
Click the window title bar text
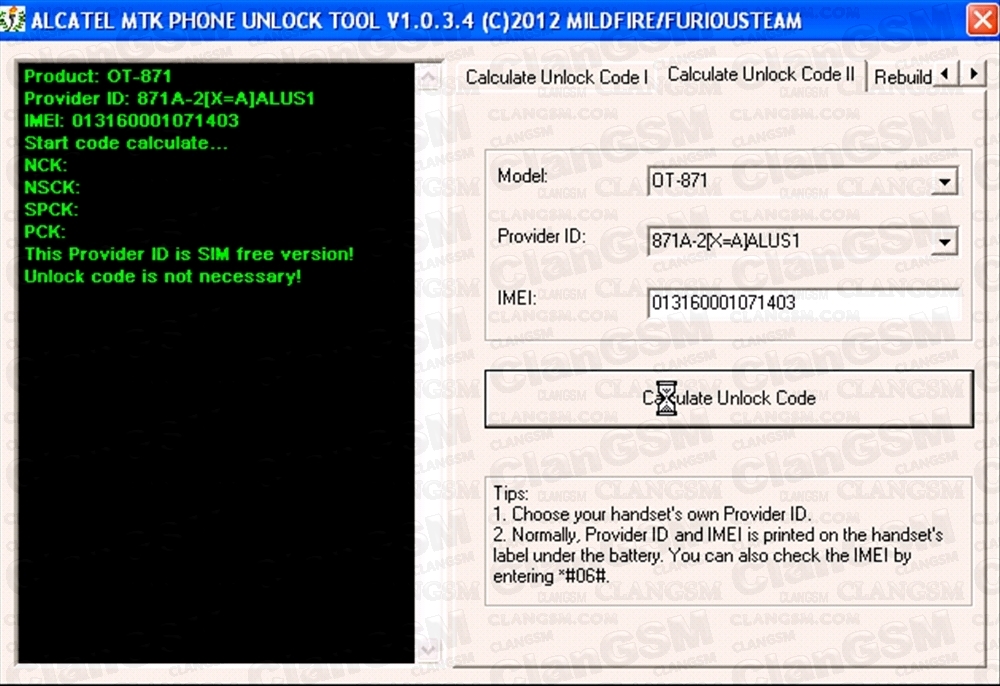point(416,20)
